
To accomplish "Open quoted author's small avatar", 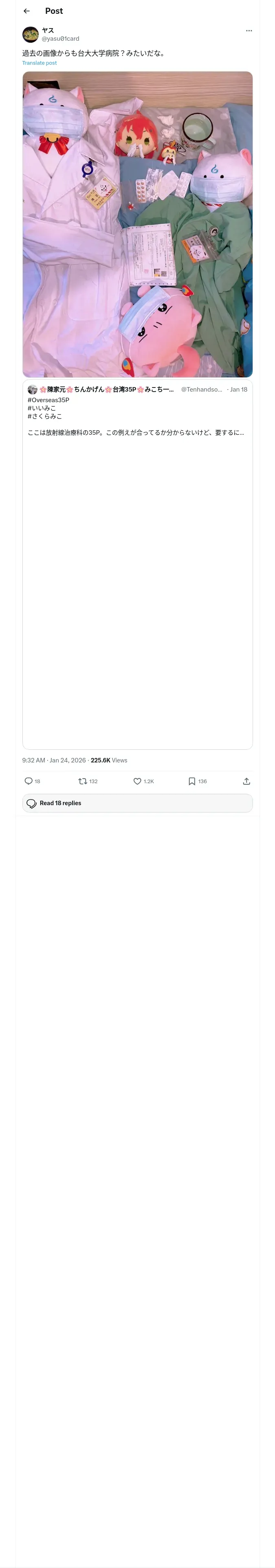I will (32, 390).
